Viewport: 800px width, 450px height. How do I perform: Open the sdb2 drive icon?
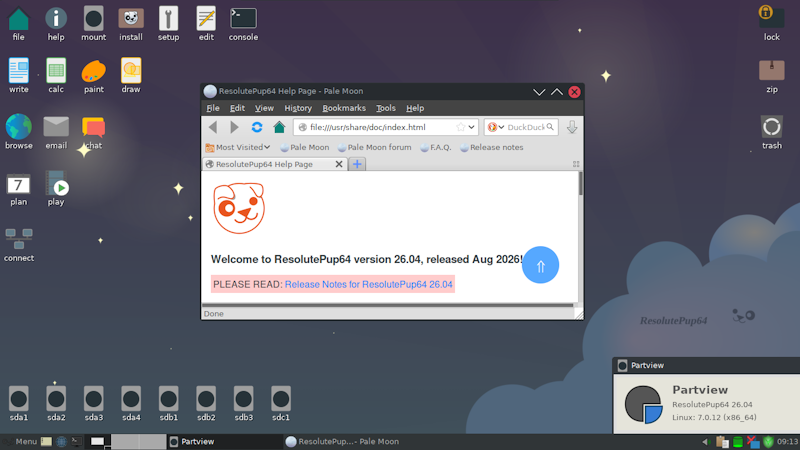tap(206, 399)
